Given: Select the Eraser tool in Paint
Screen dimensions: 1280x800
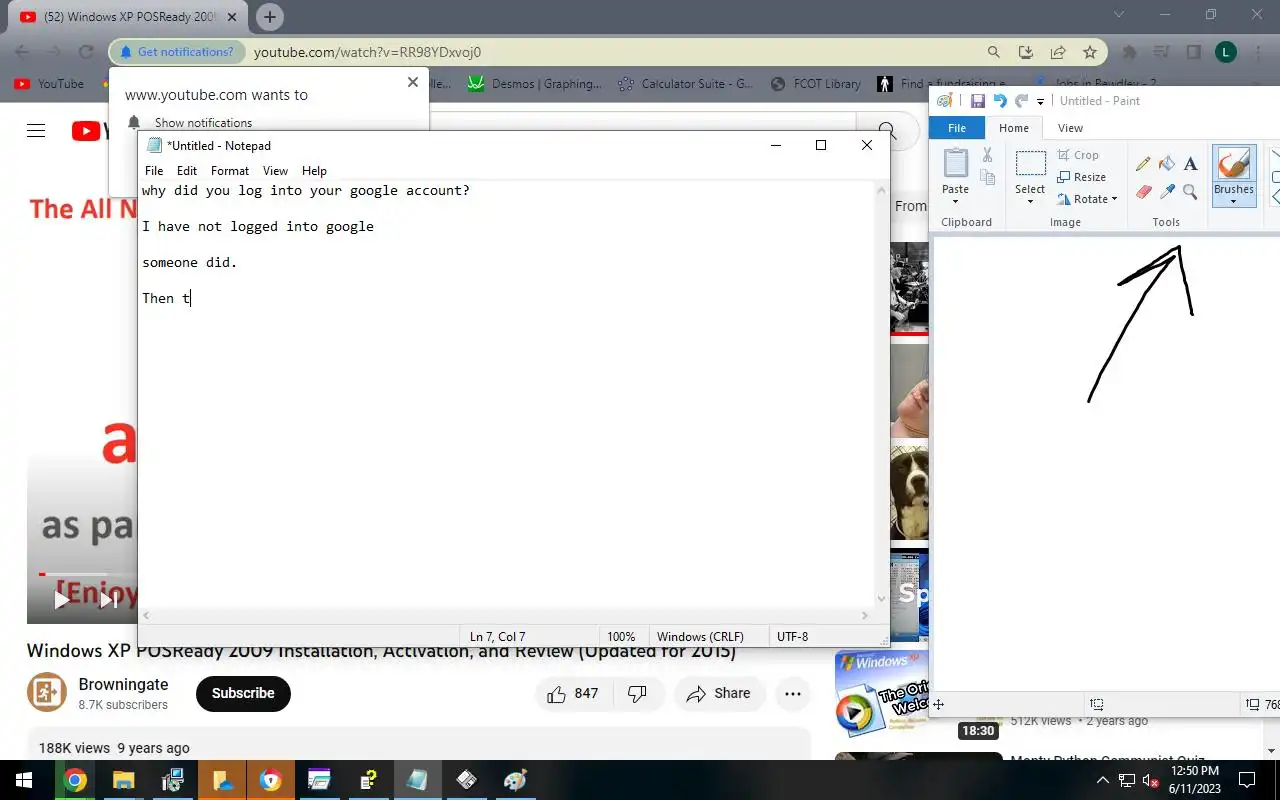Looking at the screenshot, I should (1143, 191).
